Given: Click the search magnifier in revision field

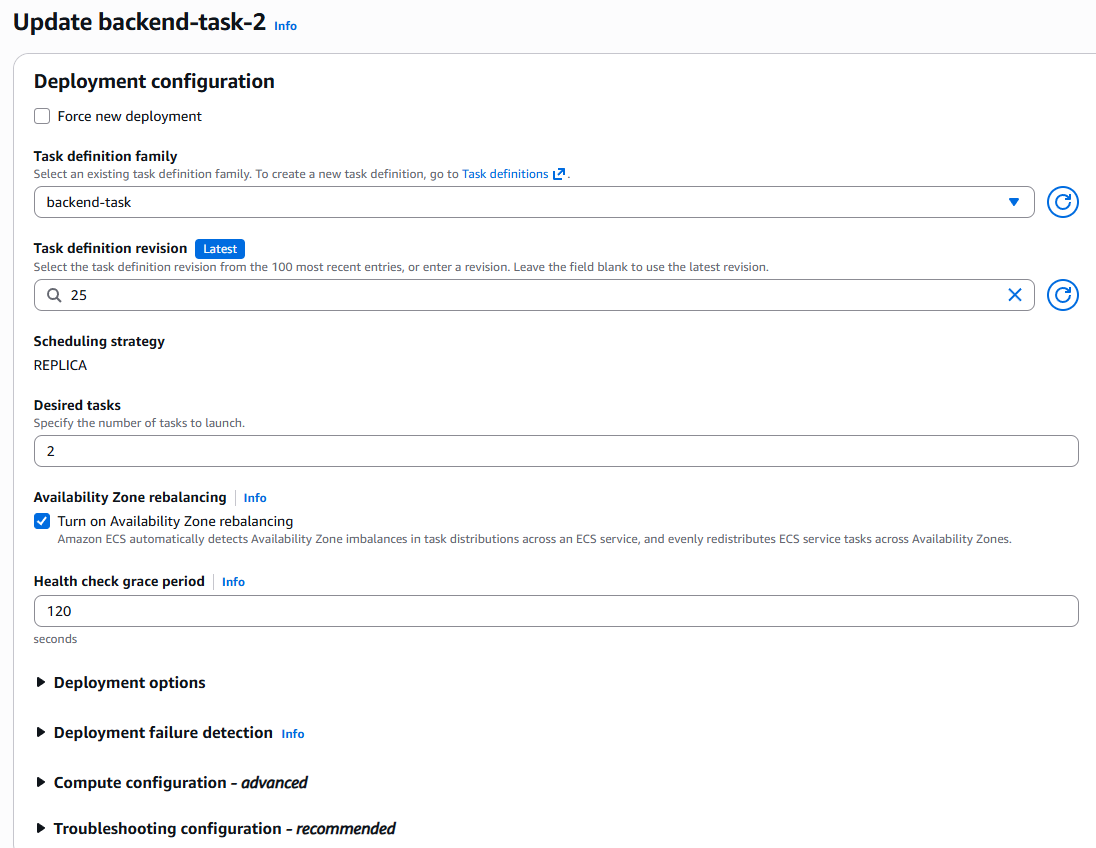Looking at the screenshot, I should coord(53,295).
